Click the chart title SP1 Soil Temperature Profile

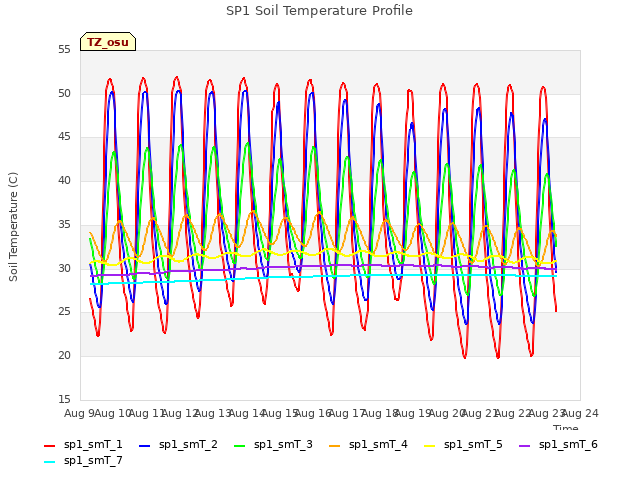[320, 11]
